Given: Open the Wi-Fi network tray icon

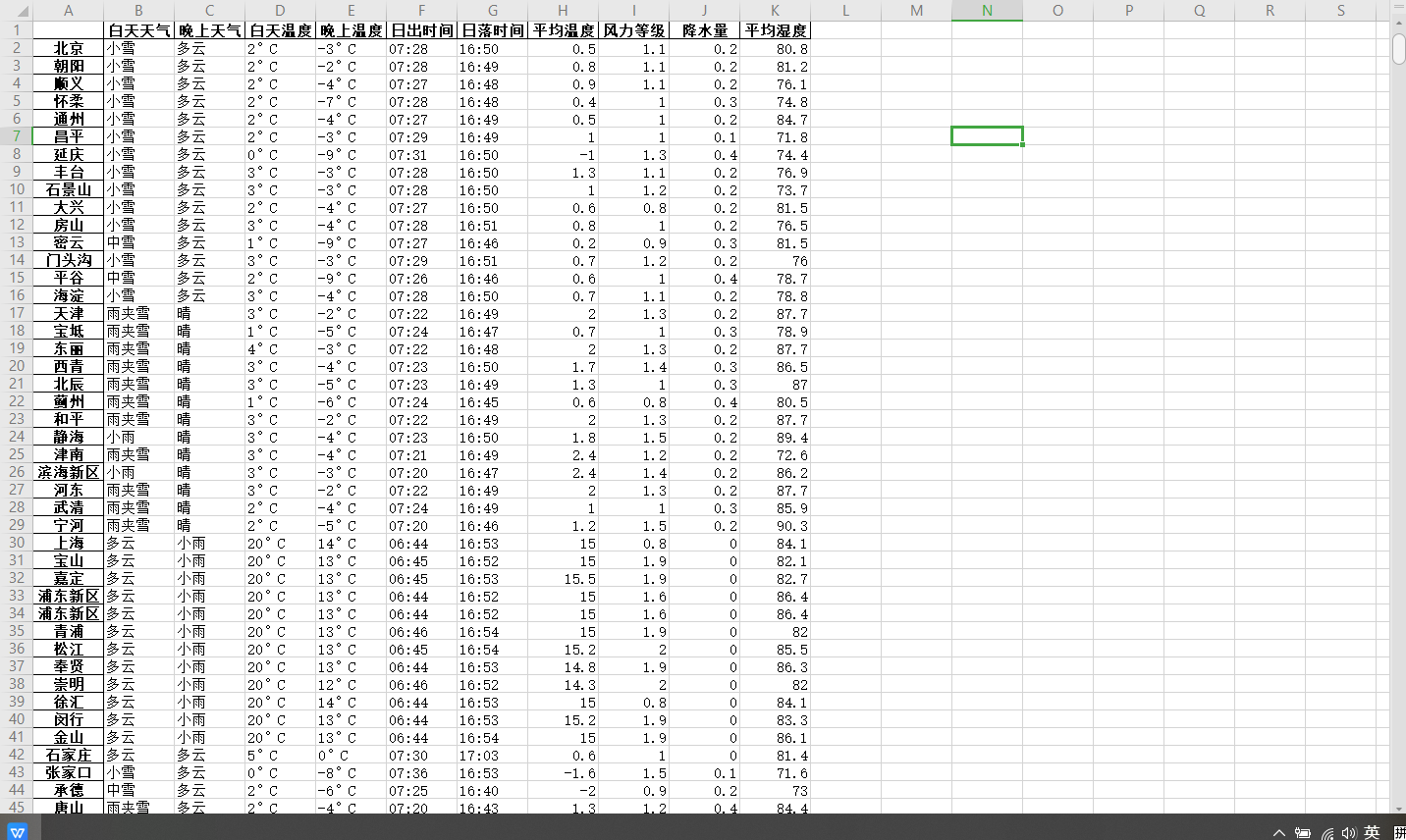Looking at the screenshot, I should point(1327,832).
